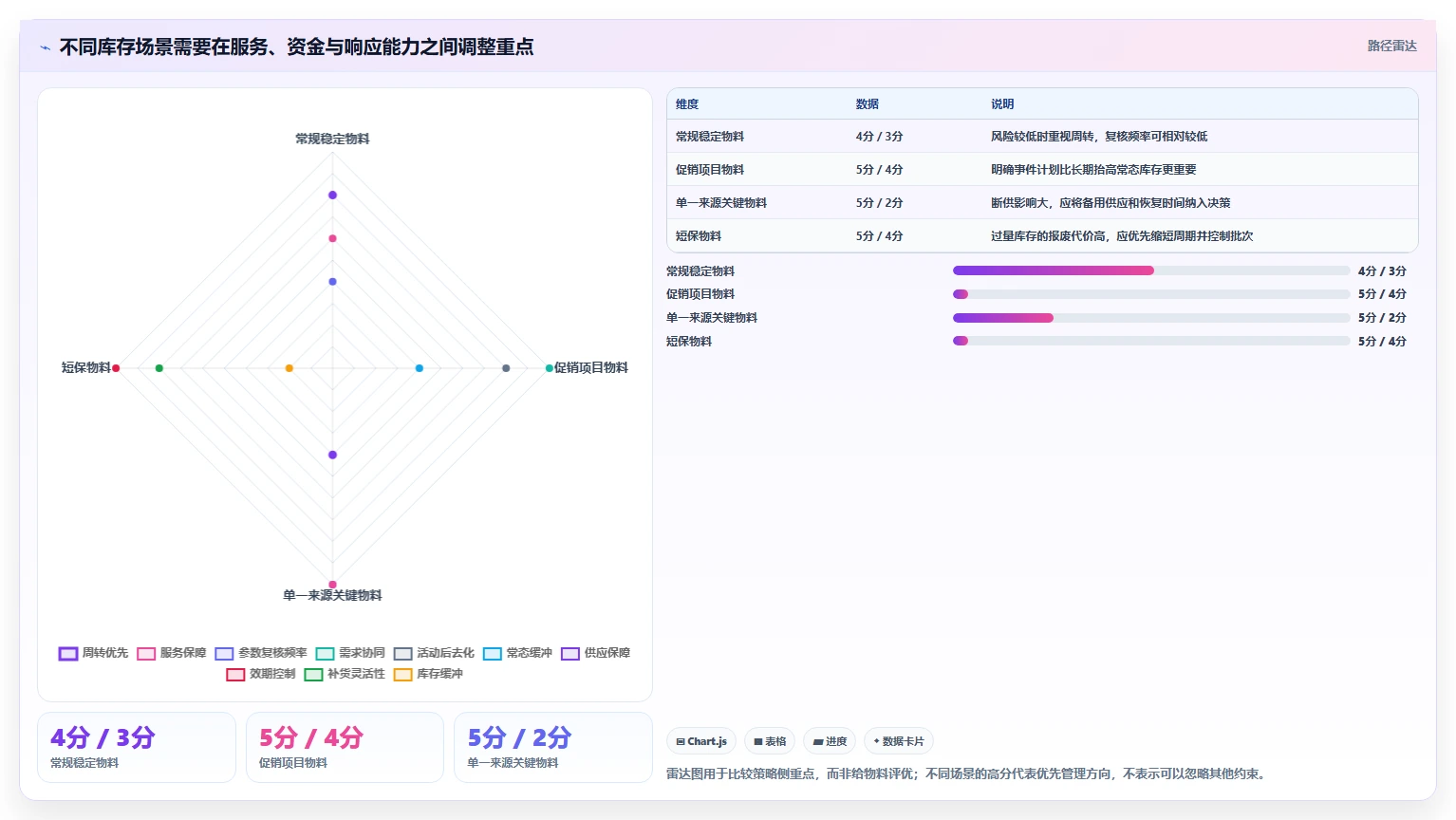Click the Chart.js tag chip
Screen dimensions: 1456x820
(701, 741)
